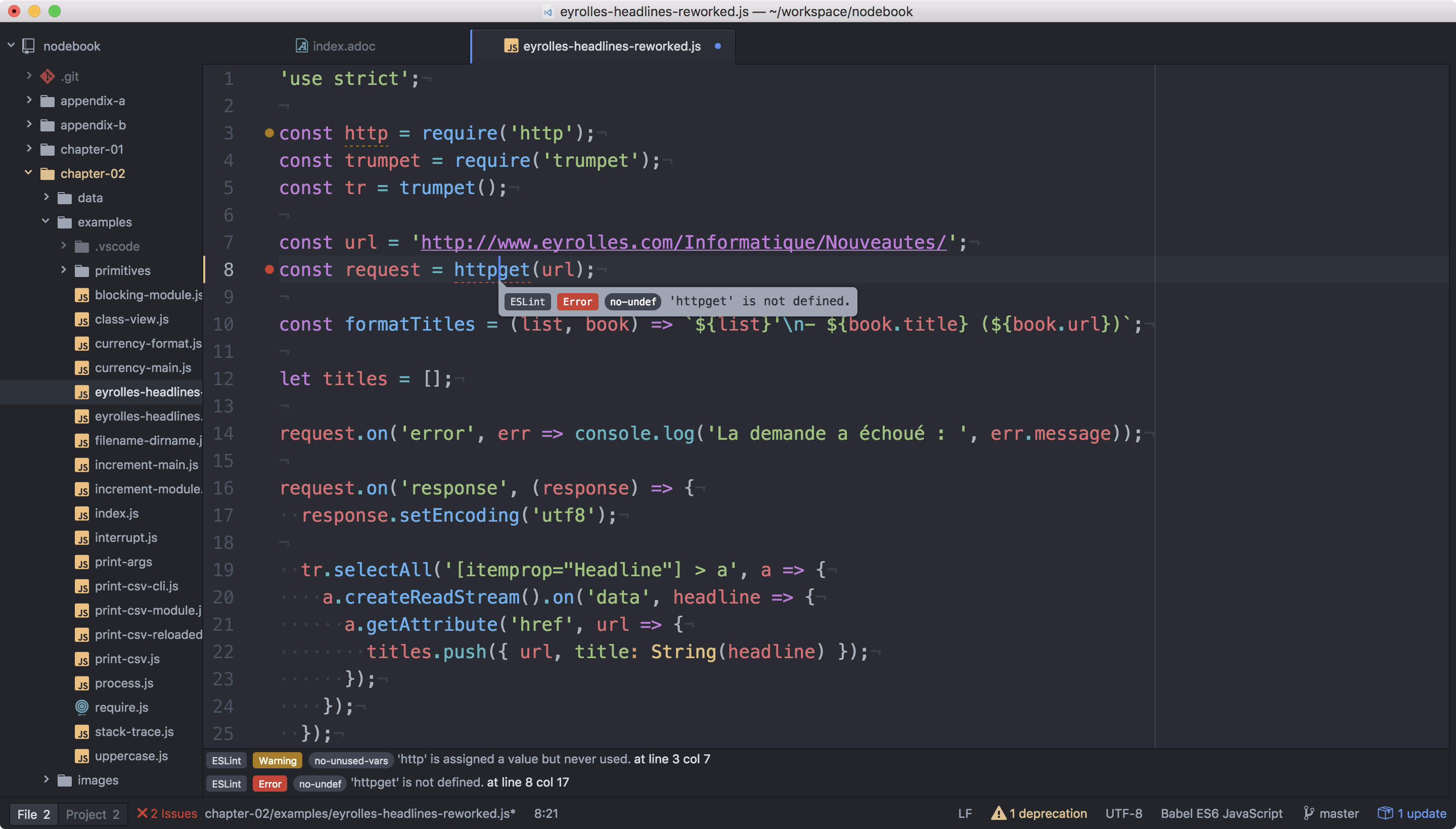Viewport: 1456px width, 829px height.
Task: Click the orange warning dot on line 3
Action: point(269,133)
